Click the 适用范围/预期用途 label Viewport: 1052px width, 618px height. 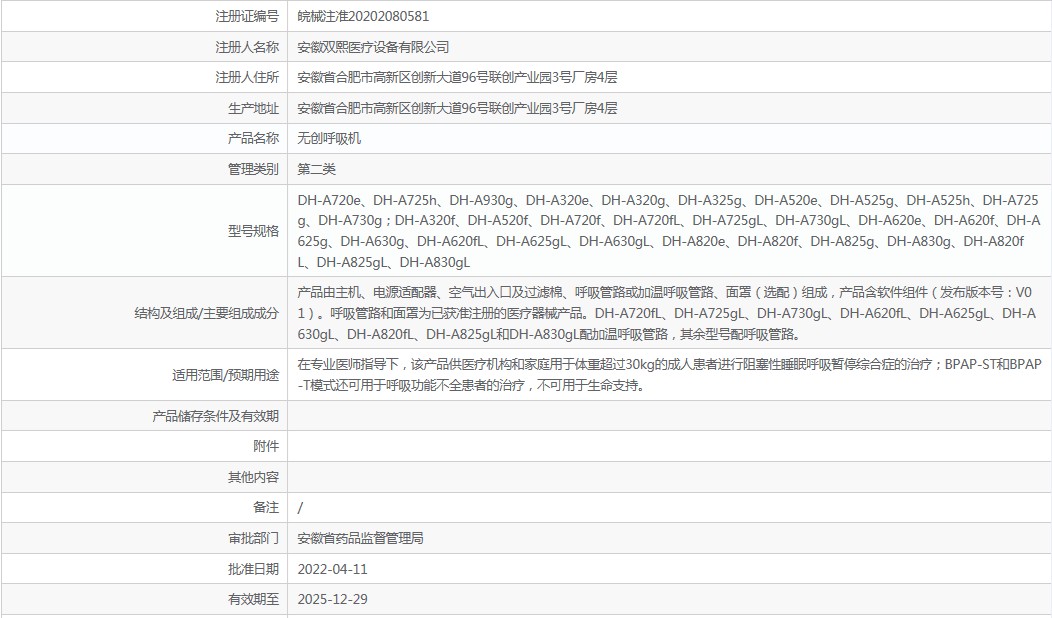click(225, 375)
